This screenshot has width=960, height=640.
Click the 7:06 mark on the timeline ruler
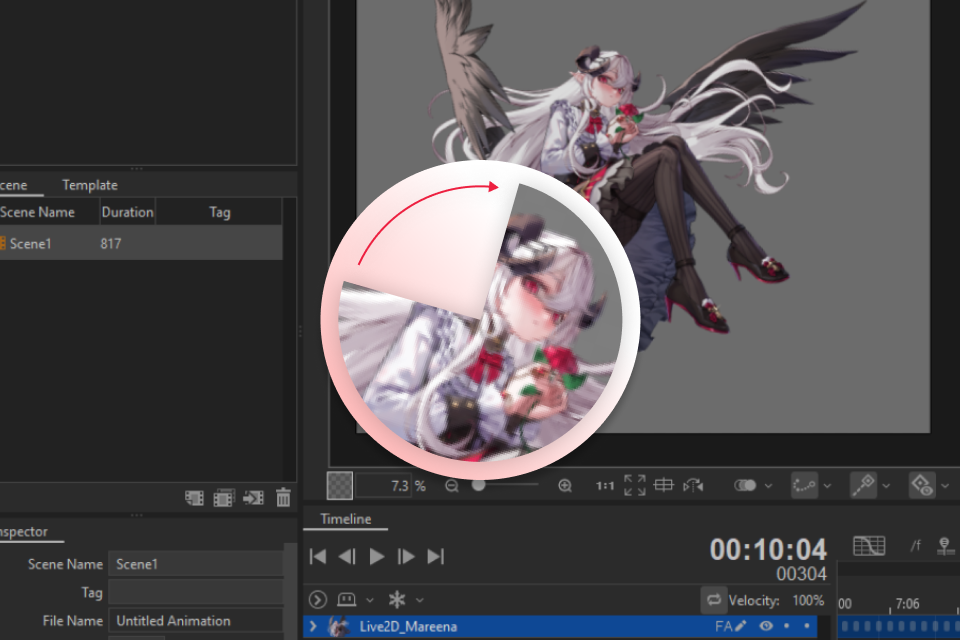tap(907, 604)
